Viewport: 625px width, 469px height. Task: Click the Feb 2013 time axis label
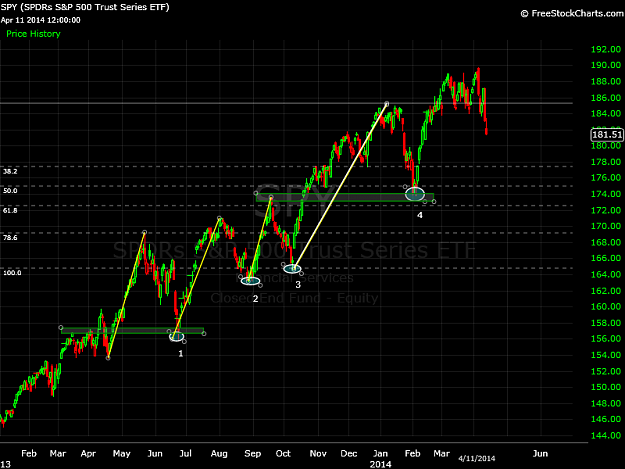[29, 453]
